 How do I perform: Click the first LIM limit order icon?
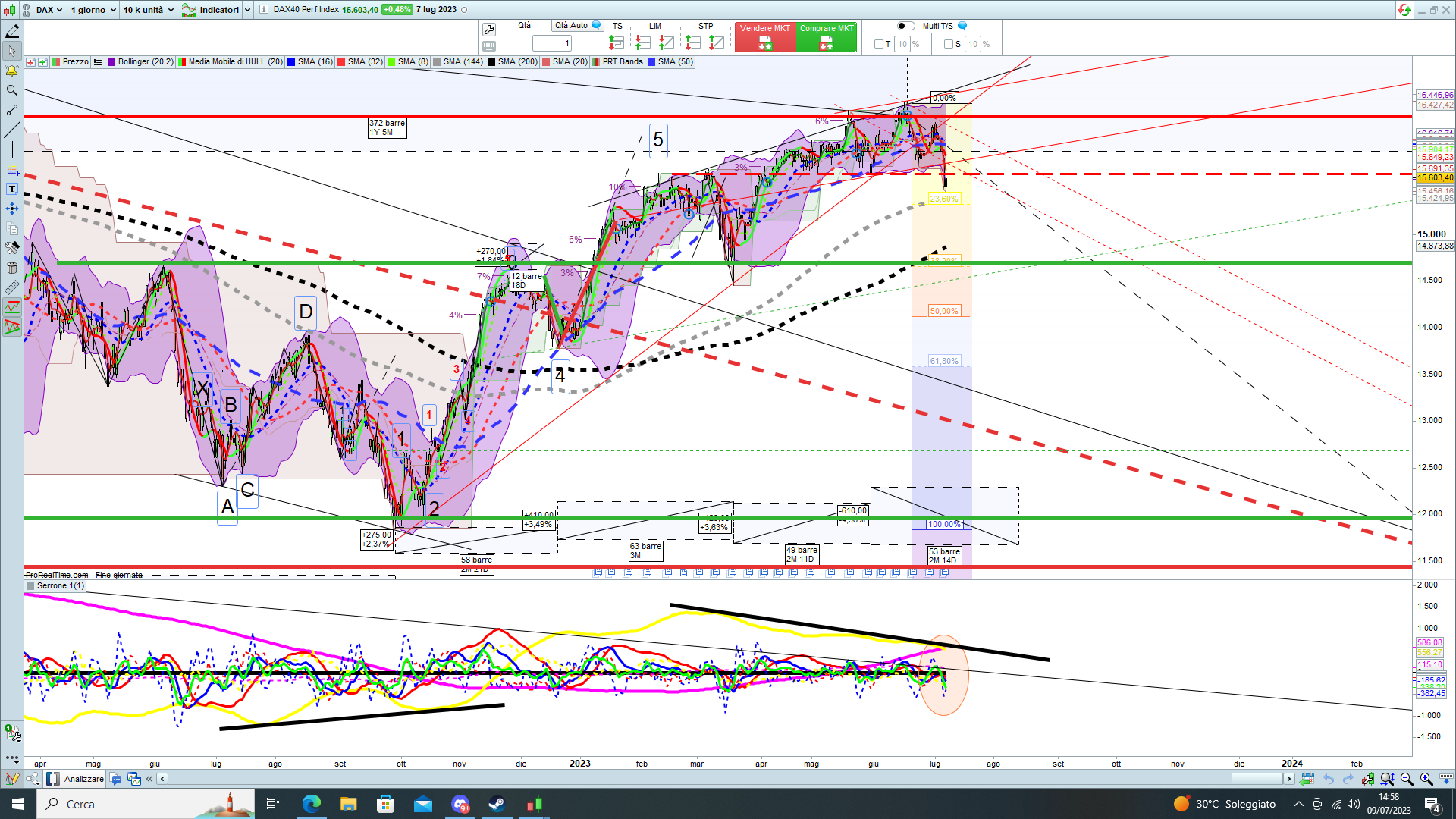[x=643, y=42]
